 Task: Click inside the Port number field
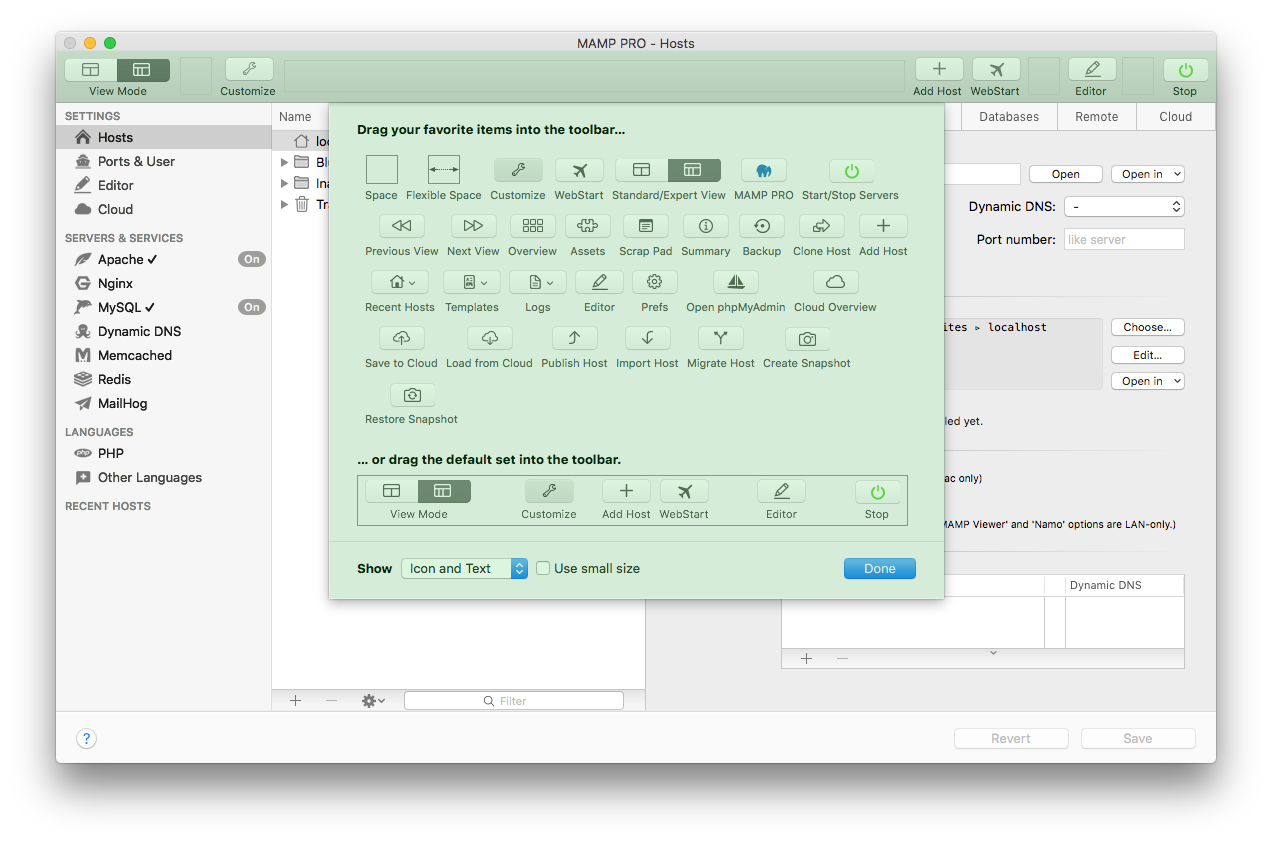click(x=1123, y=239)
